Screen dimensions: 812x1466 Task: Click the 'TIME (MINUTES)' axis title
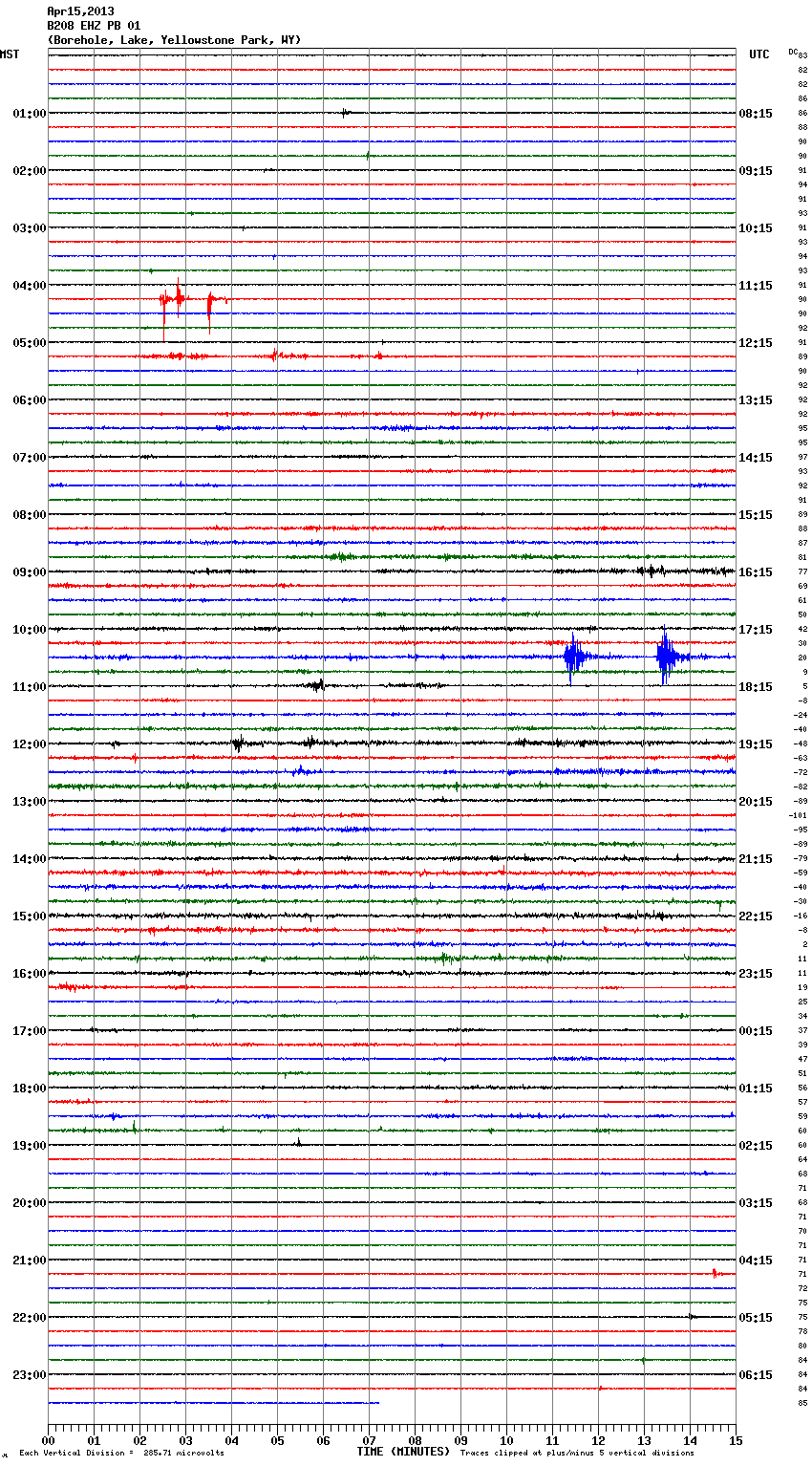point(403,1452)
